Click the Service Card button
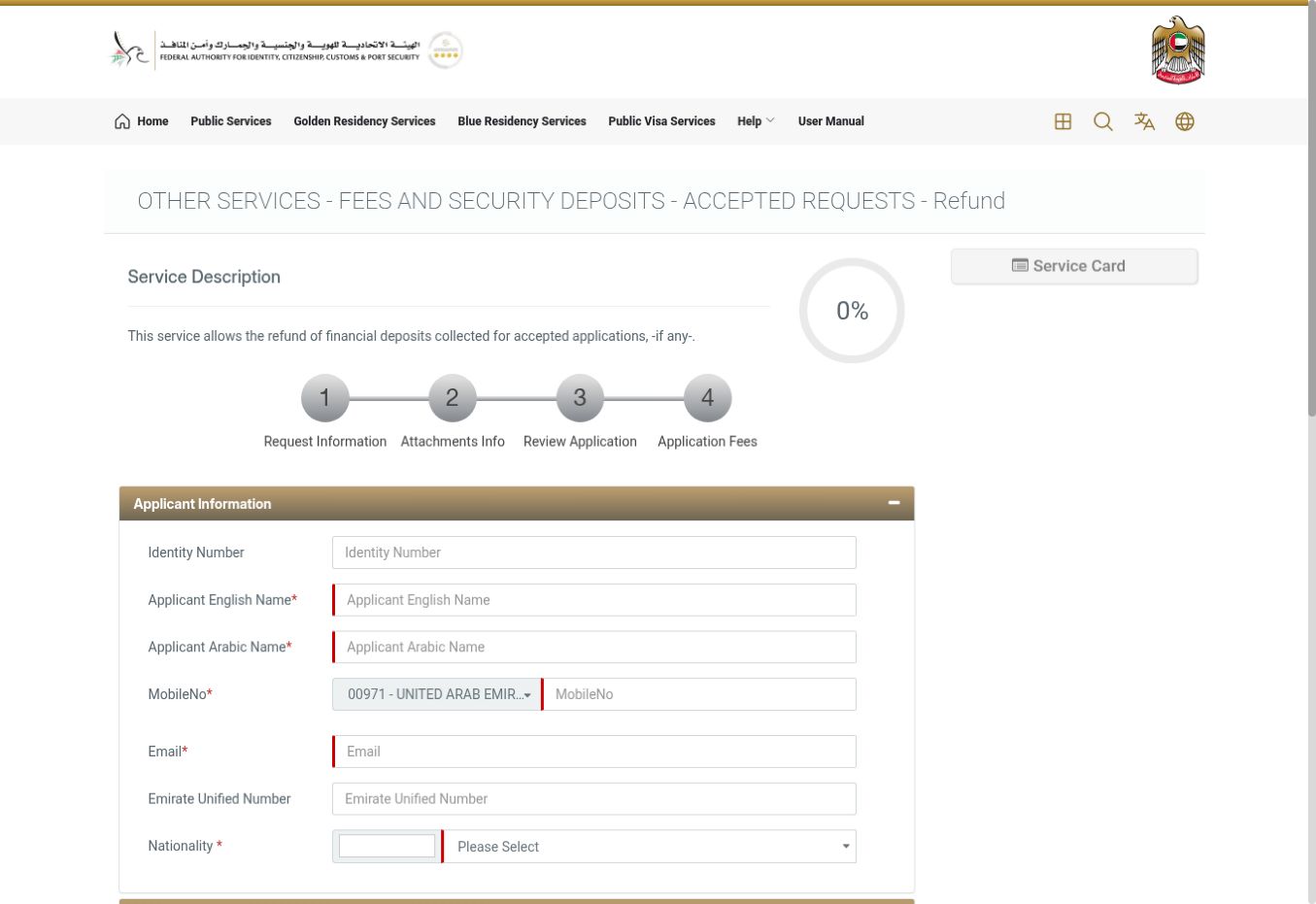 coord(1074,266)
